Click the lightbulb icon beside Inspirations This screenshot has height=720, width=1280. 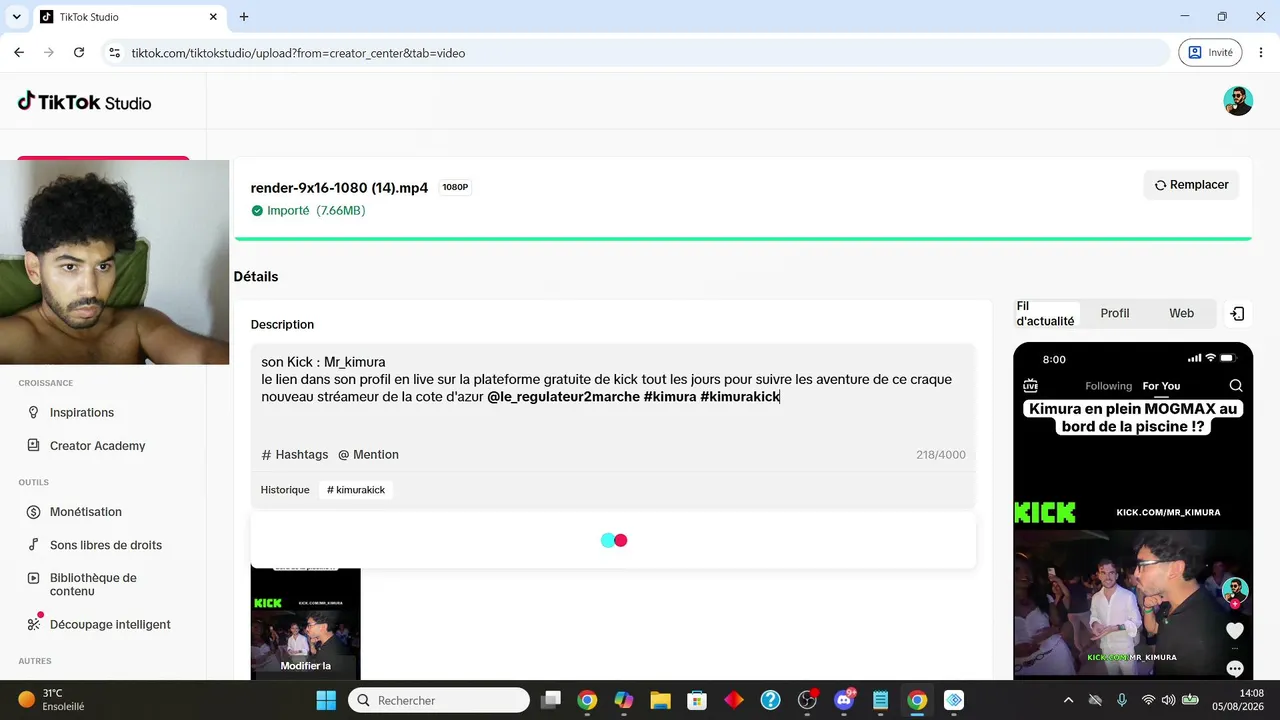(33, 412)
